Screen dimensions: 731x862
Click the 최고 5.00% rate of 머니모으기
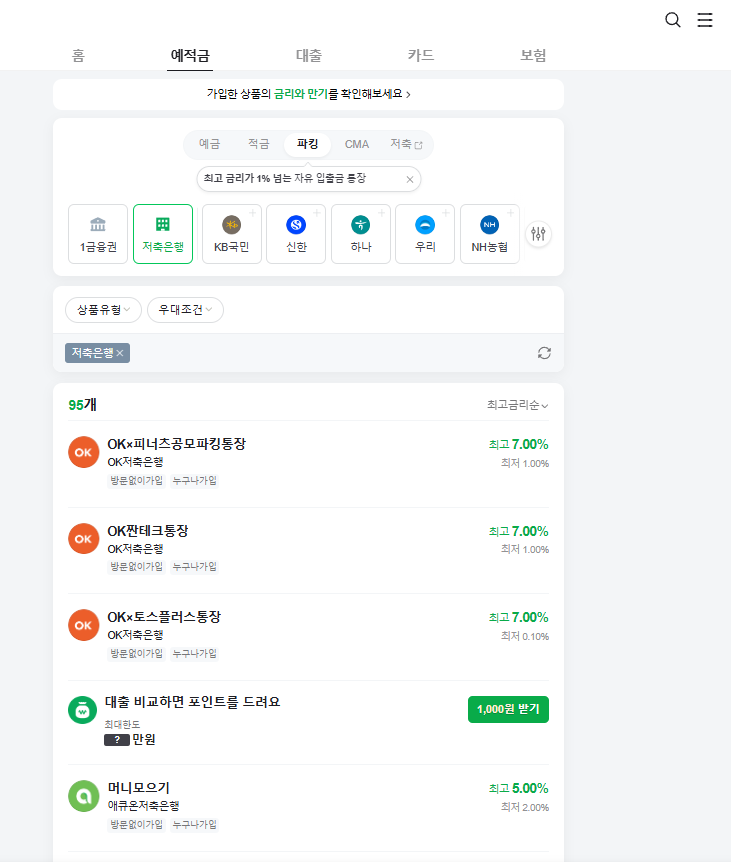519,788
